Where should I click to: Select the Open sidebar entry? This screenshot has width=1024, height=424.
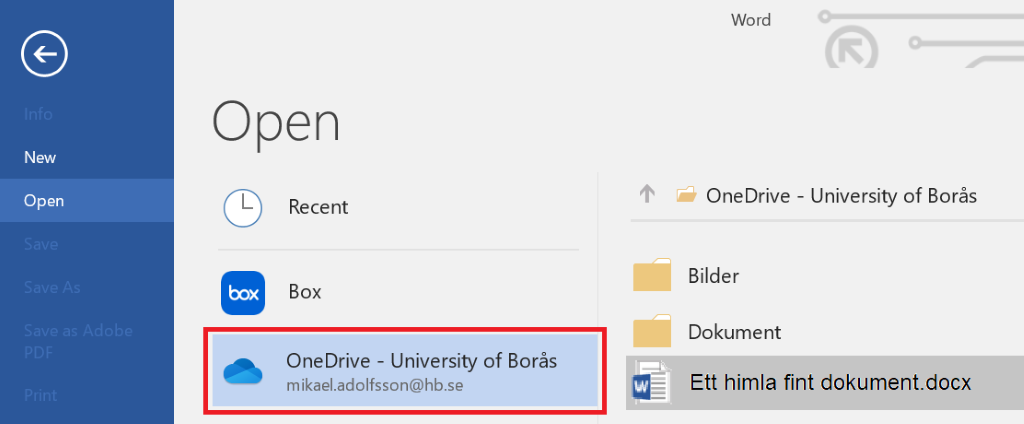tap(44, 201)
